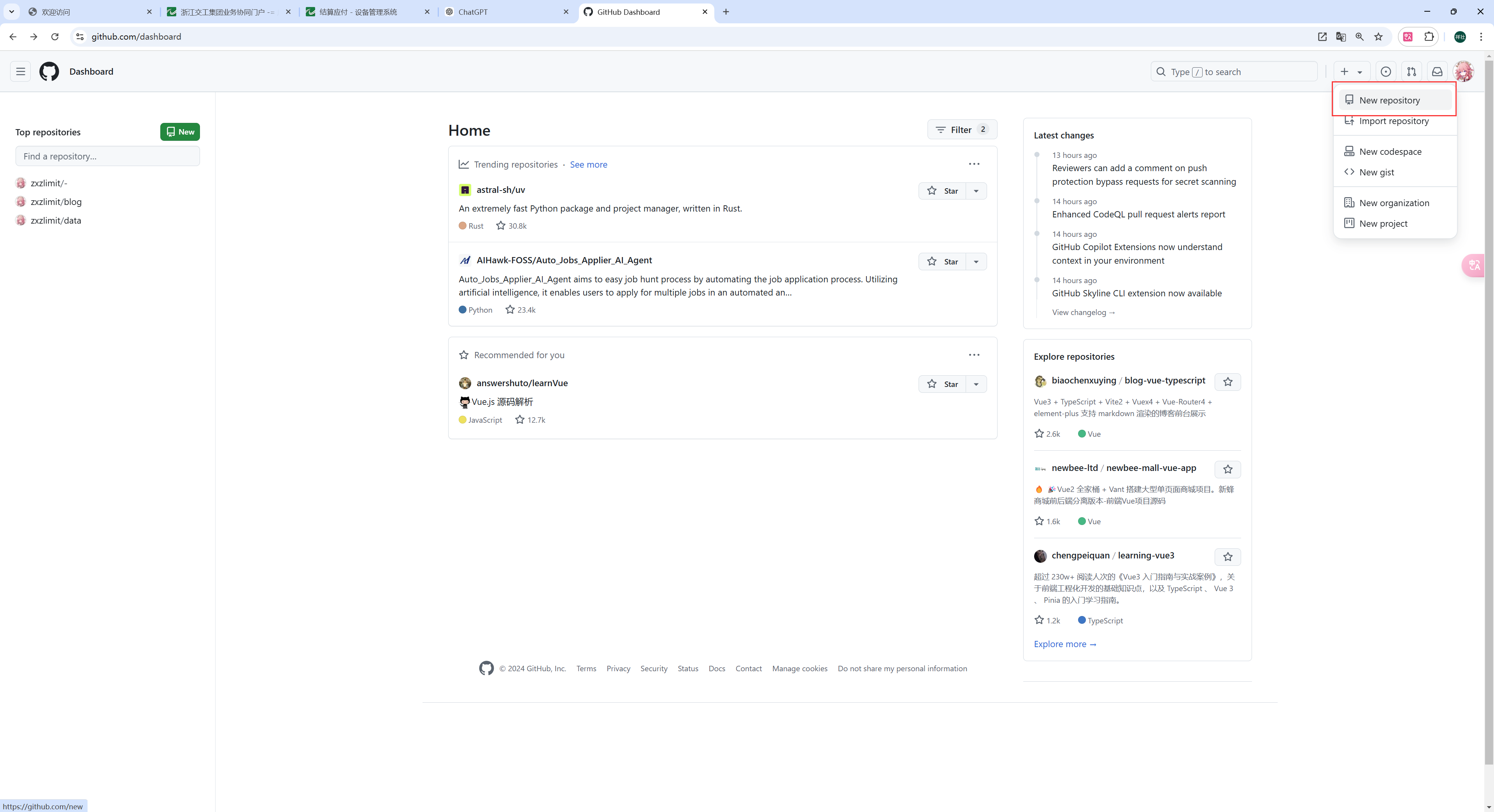Select New organization from the create menu
1494x812 pixels.
coord(1395,203)
